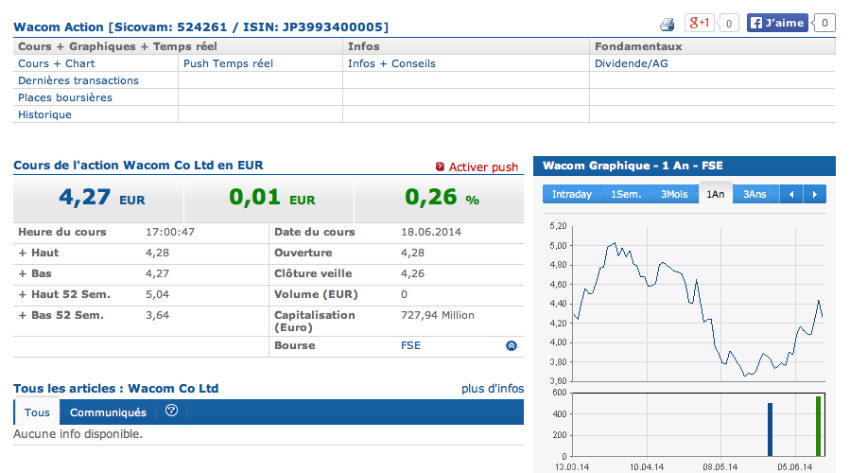This screenshot has height=473, width=850.
Task: Click the help question mark icon in articles bar
Action: pos(171,411)
